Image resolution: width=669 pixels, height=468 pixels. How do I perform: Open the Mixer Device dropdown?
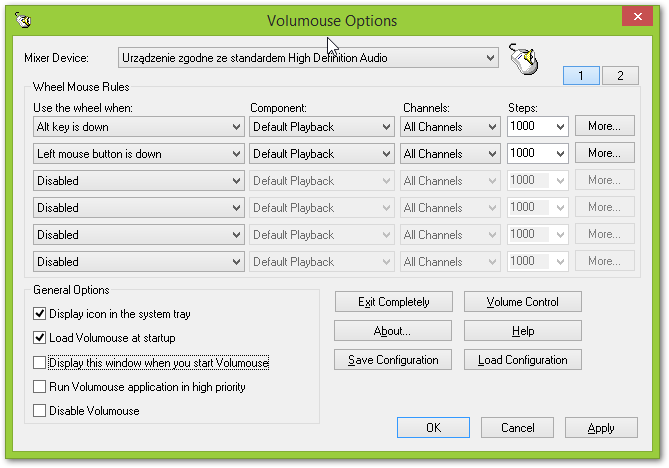(308, 58)
